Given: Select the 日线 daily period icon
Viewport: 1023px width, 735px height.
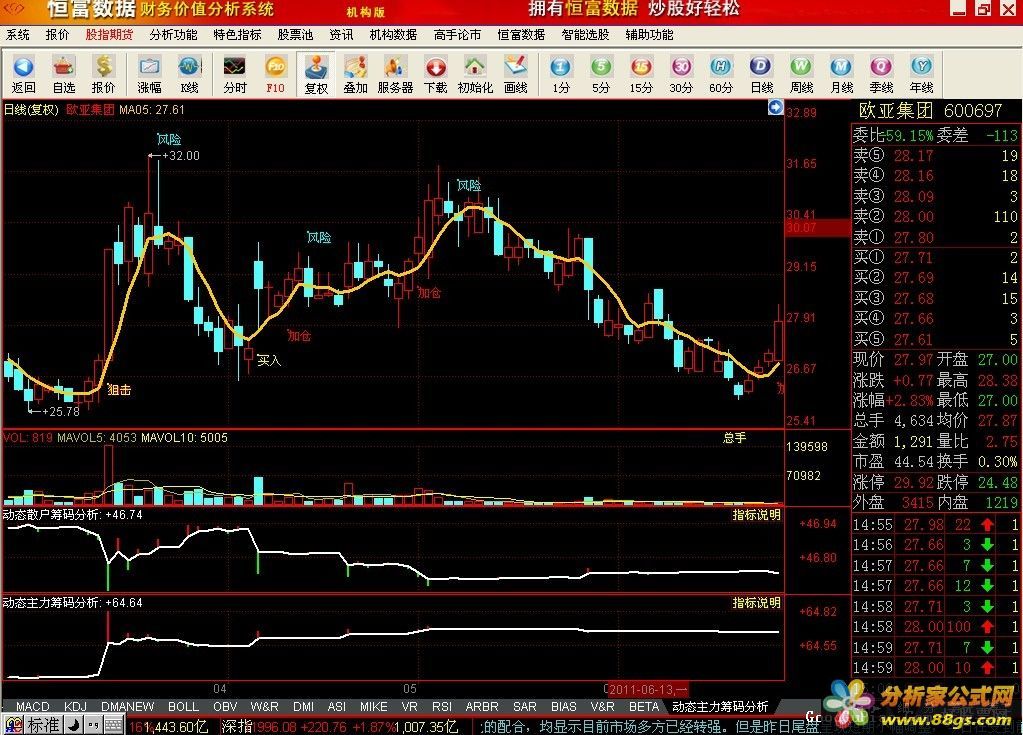Looking at the screenshot, I should [x=761, y=74].
